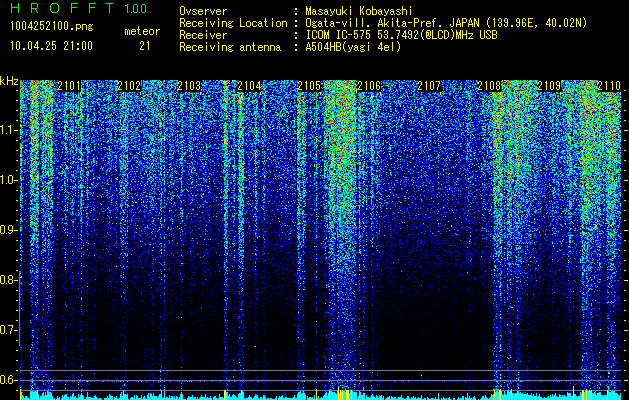Select the file name 1004252100.png

pyautogui.click(x=52, y=27)
